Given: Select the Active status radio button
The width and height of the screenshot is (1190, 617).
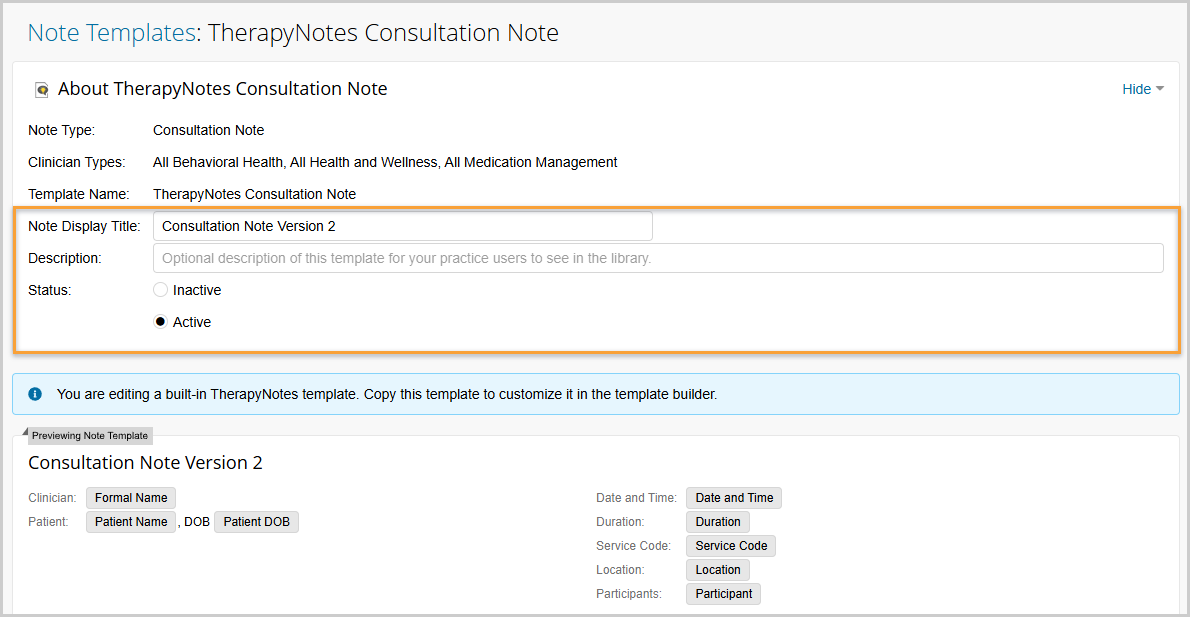Looking at the screenshot, I should tap(160, 322).
